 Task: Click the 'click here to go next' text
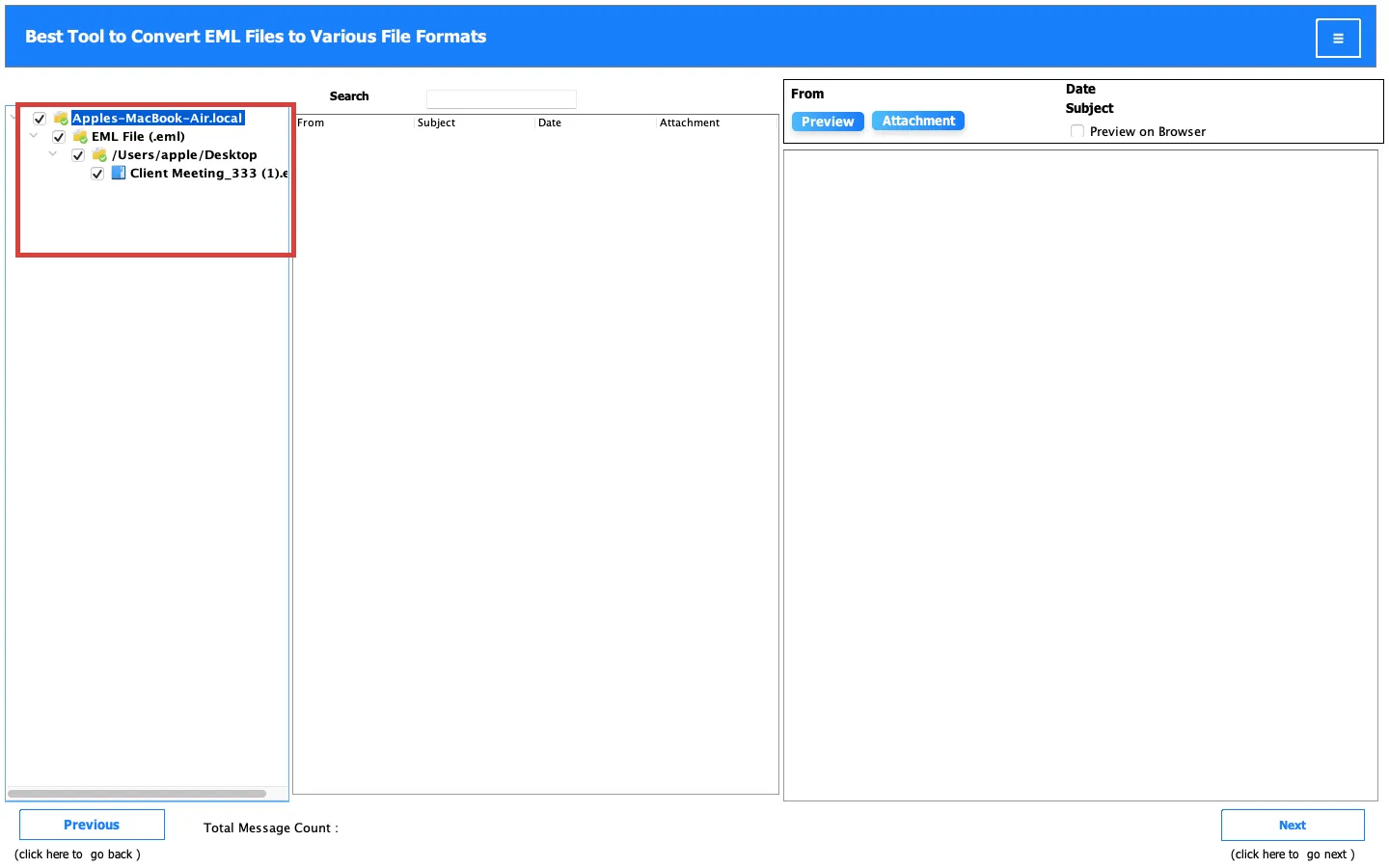tap(1293, 854)
